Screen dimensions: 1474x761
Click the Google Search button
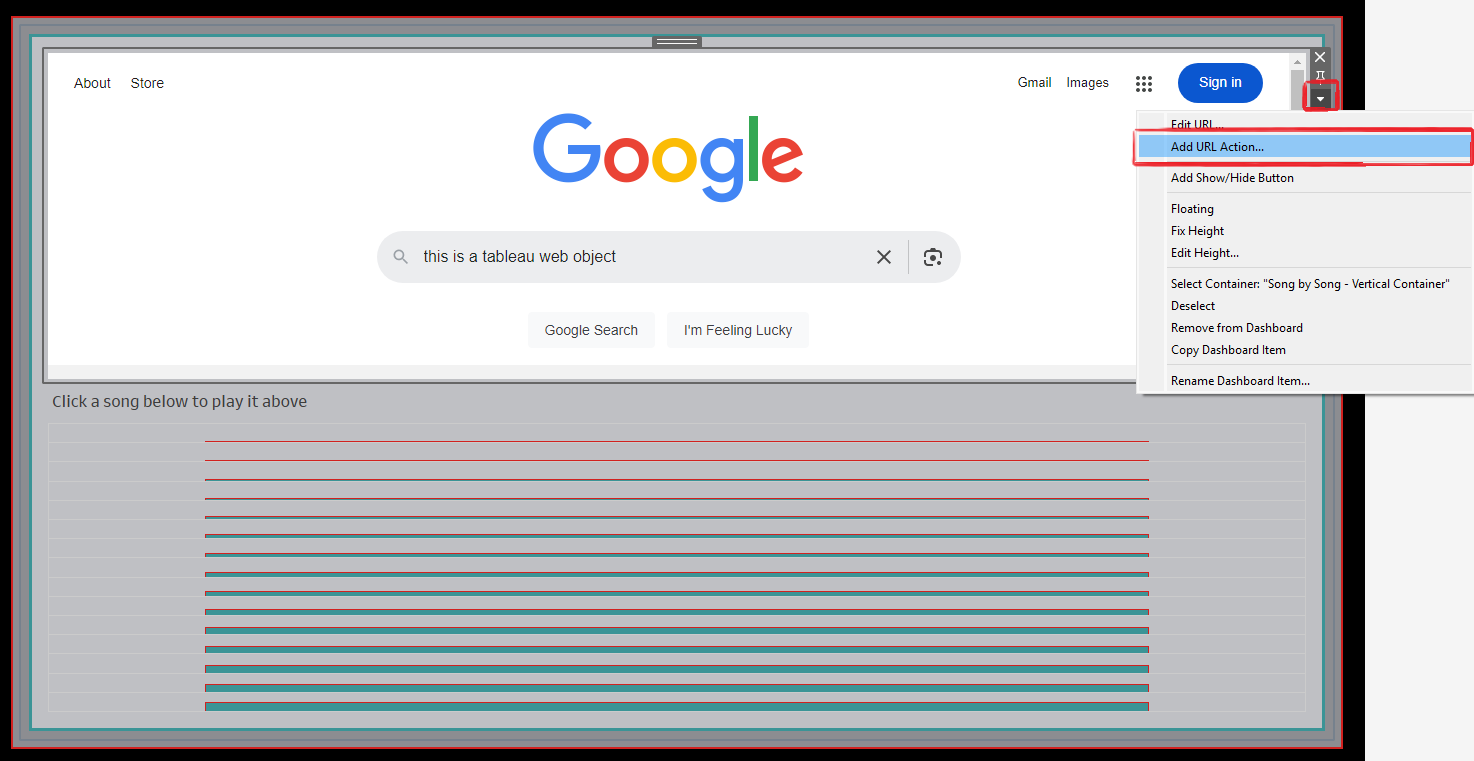coord(591,330)
